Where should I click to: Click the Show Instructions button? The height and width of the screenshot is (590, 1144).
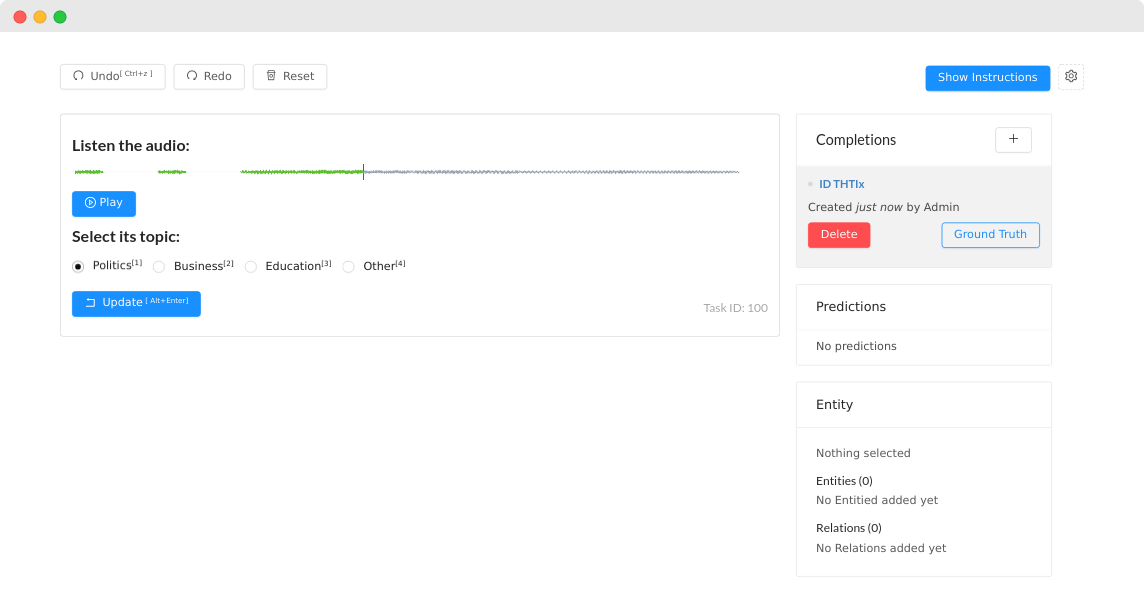point(987,78)
